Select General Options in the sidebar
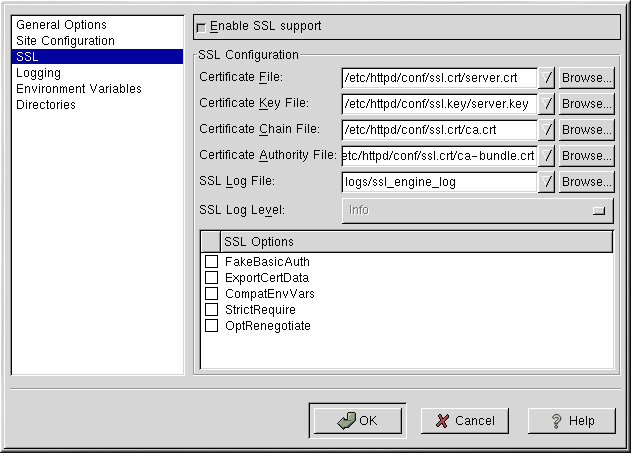Screen dimensions: 631x453 click(x=61, y=25)
